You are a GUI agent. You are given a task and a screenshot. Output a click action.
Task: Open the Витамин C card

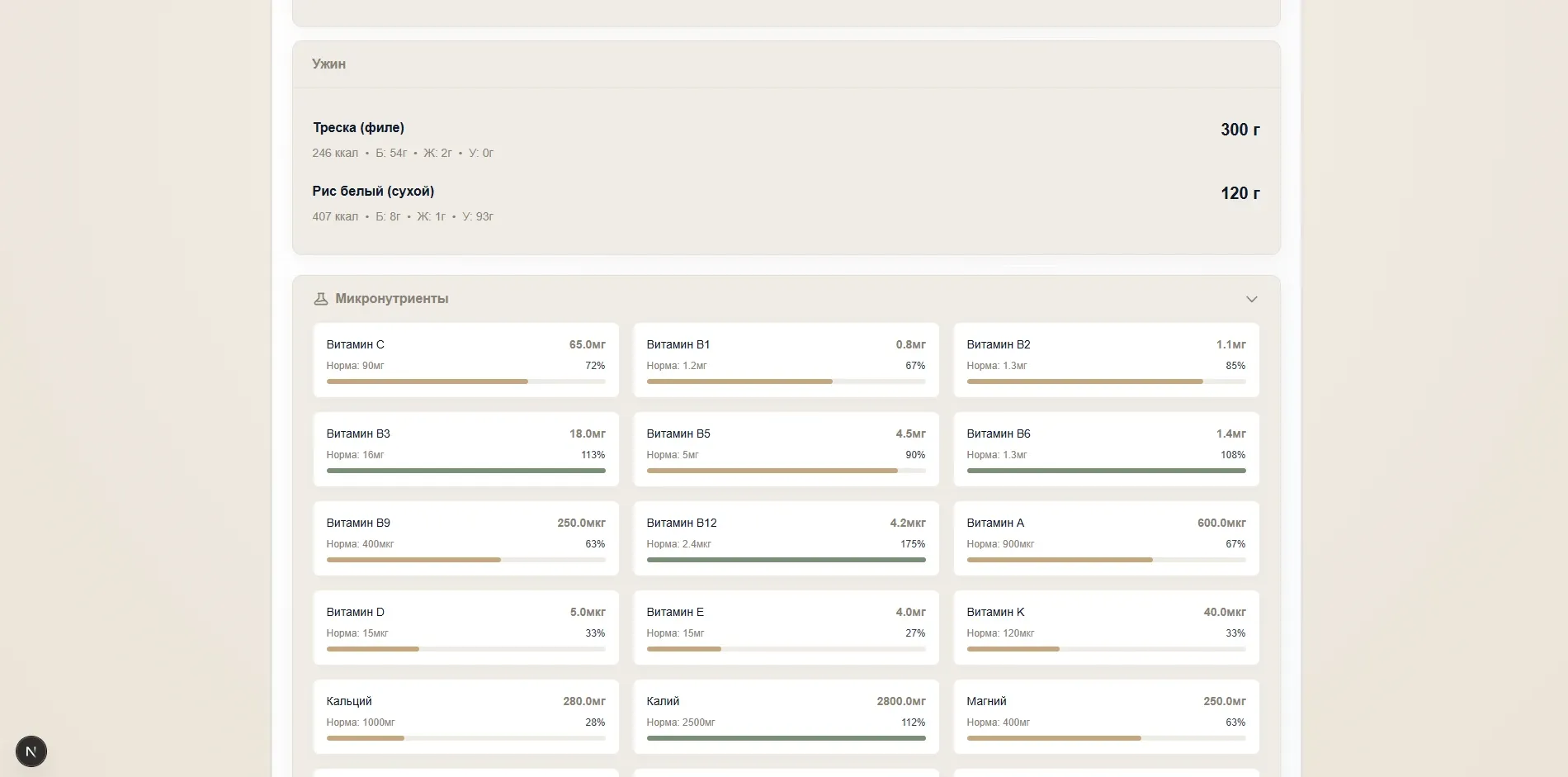point(466,360)
